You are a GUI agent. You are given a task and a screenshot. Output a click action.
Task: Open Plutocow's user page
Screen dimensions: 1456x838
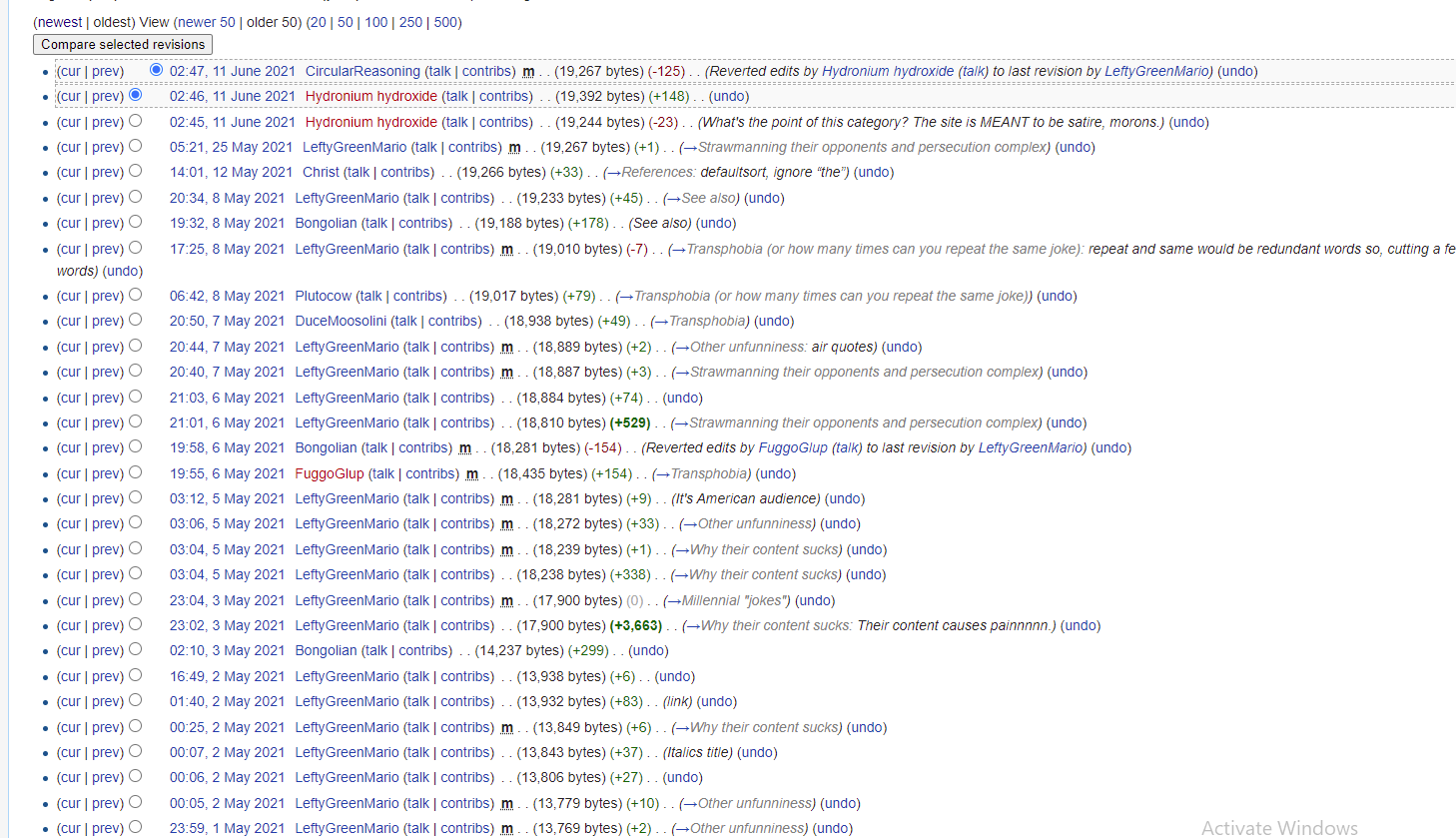tap(324, 296)
